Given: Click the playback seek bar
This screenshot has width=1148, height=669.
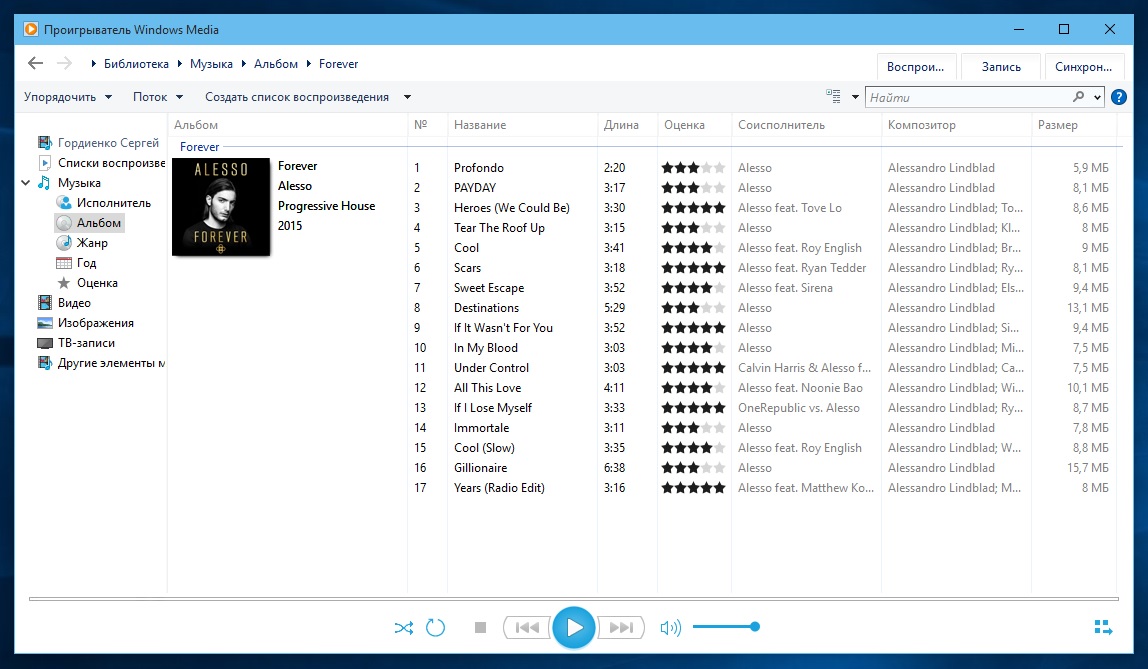Looking at the screenshot, I should [573, 599].
